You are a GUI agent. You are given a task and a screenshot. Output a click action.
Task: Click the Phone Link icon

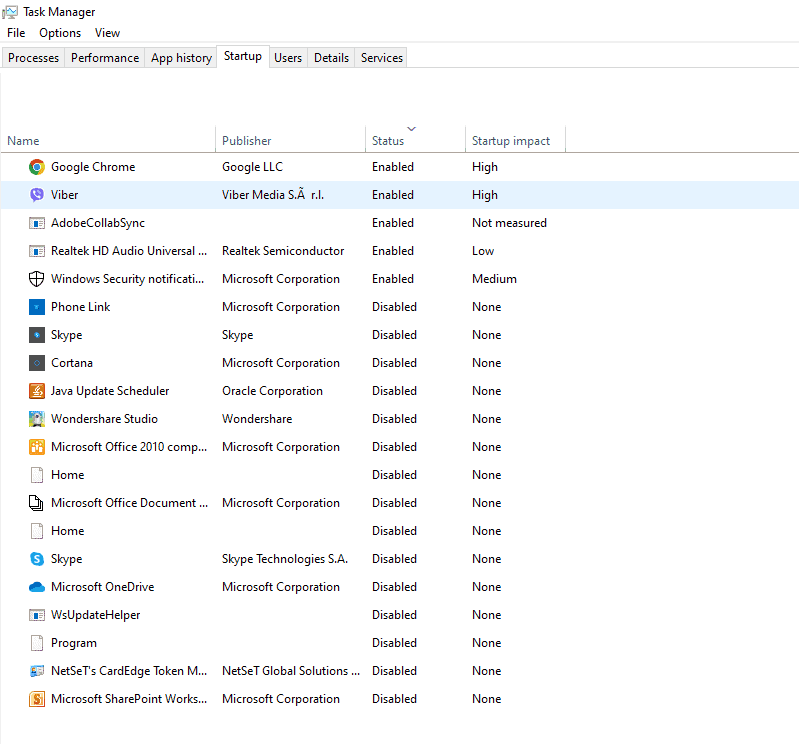tap(37, 307)
